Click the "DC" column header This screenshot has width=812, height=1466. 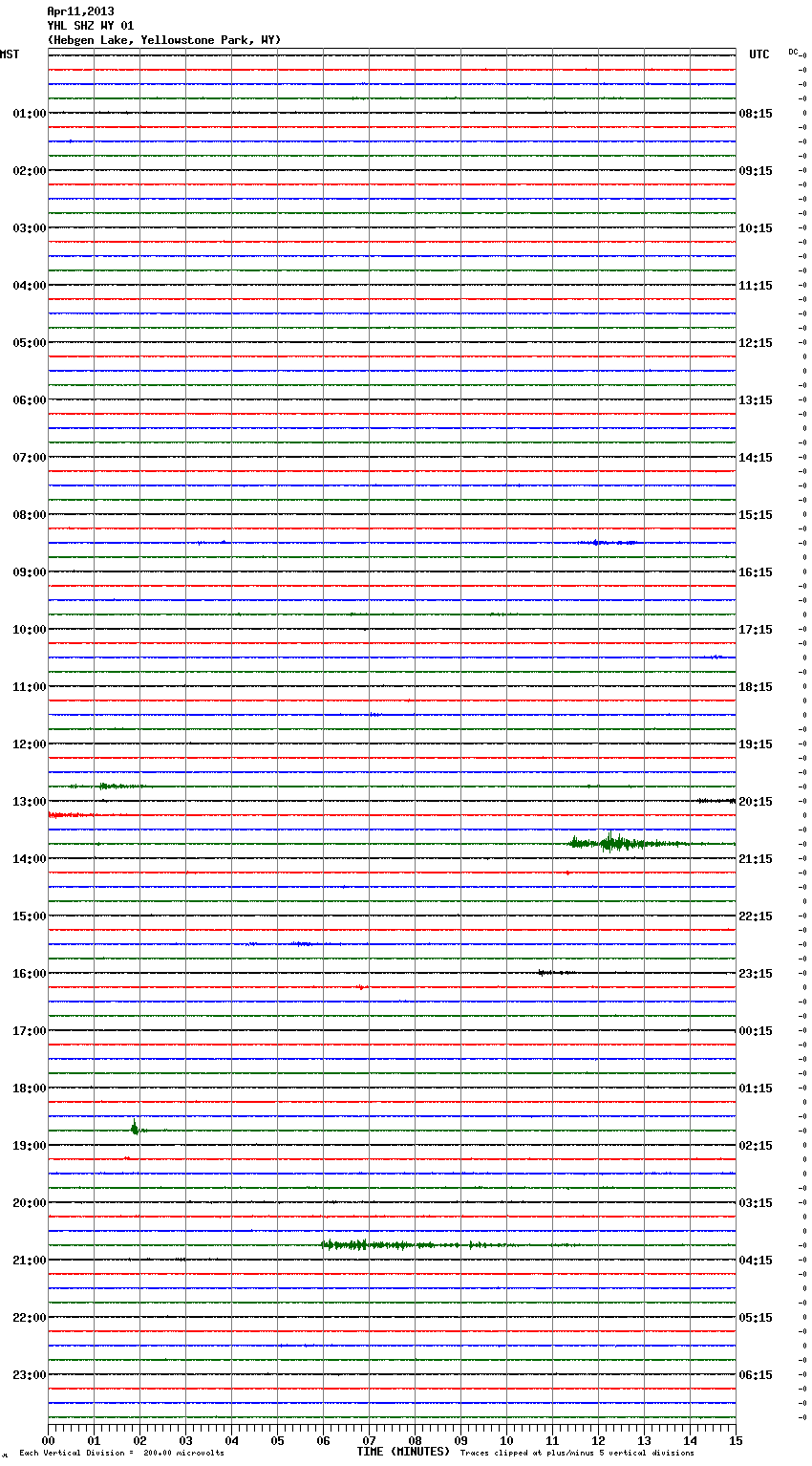coord(793,52)
